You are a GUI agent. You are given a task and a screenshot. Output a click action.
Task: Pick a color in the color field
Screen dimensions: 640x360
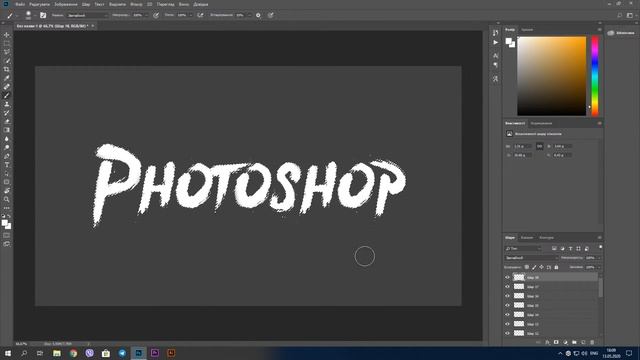pyautogui.click(x=551, y=76)
